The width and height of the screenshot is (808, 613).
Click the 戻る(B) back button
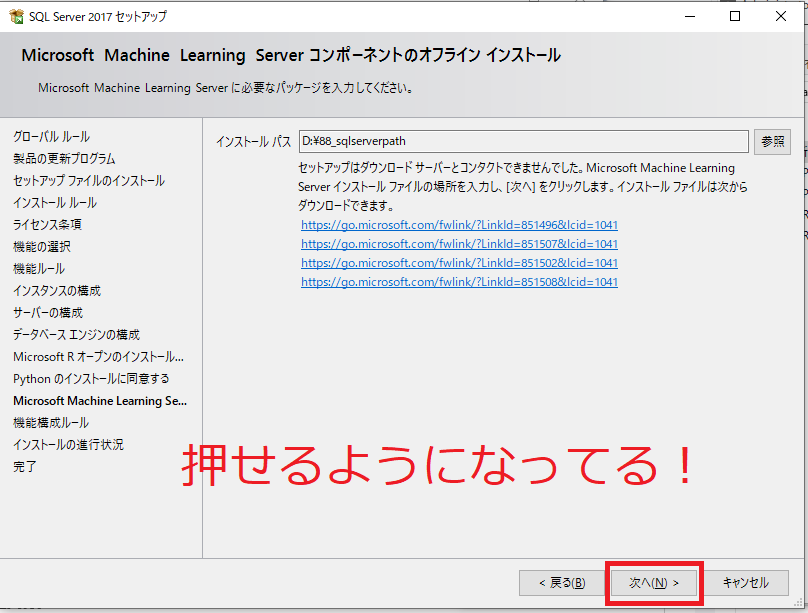(562, 583)
